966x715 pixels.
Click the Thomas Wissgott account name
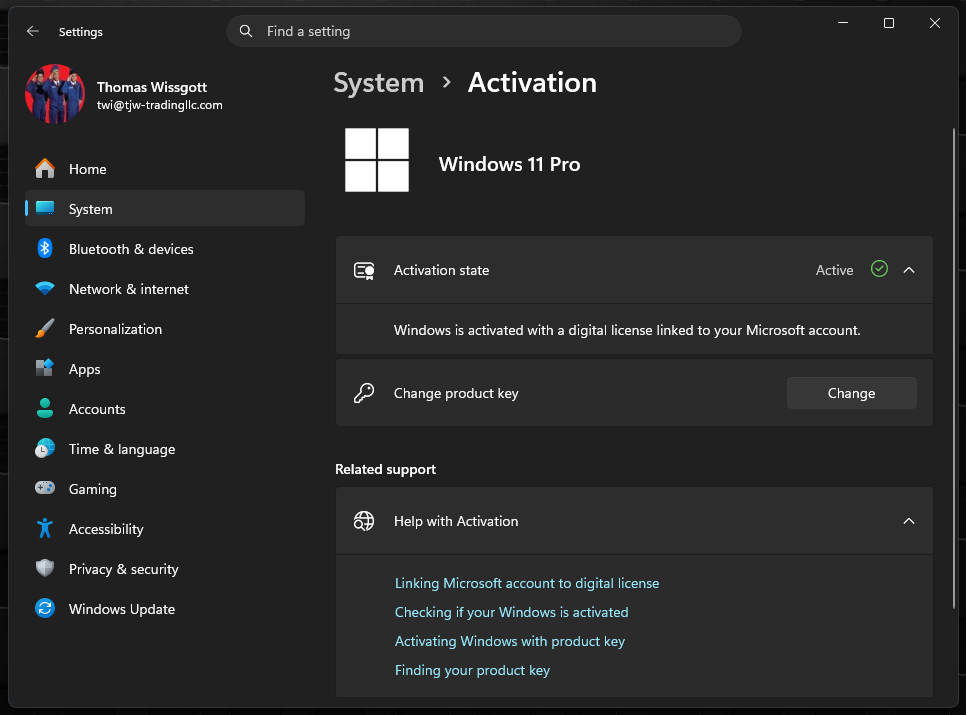(x=152, y=87)
